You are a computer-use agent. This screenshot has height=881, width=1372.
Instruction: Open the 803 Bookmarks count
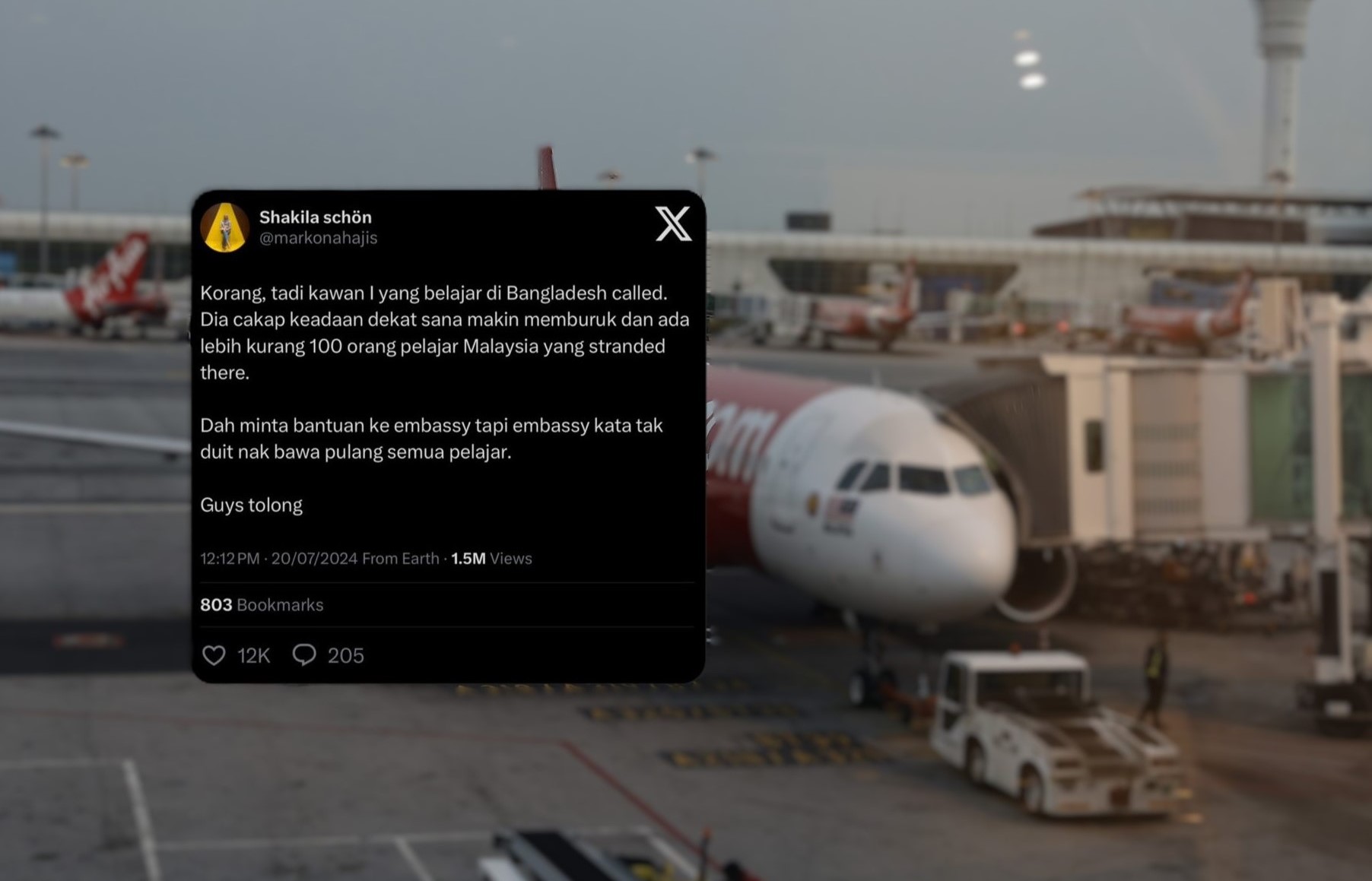(262, 604)
